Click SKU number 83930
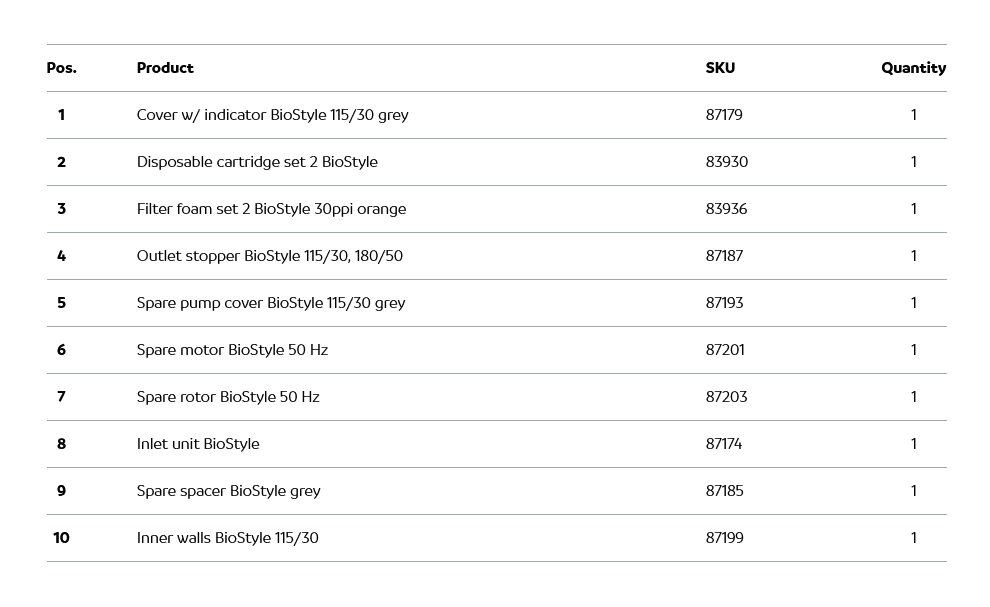 point(726,162)
